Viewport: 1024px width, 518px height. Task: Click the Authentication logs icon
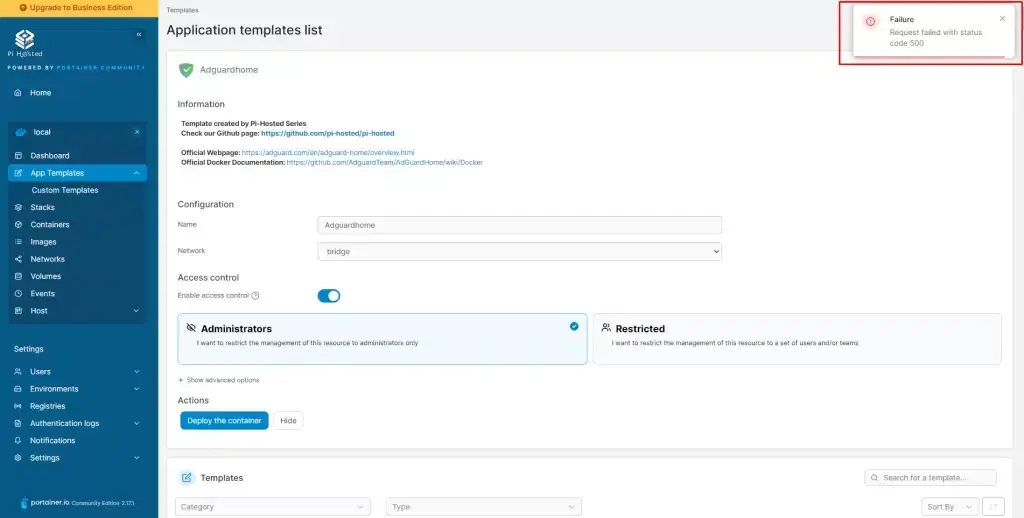18,423
